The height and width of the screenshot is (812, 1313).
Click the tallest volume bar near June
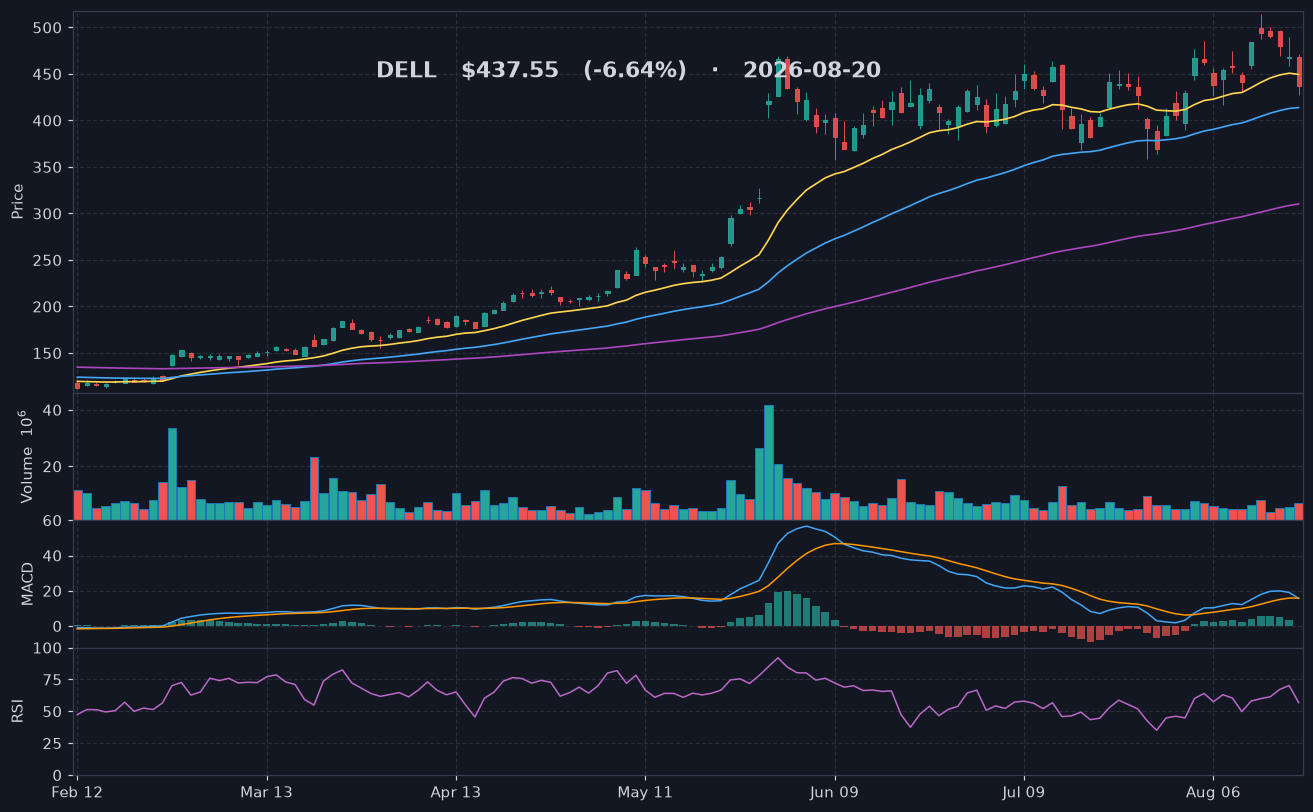click(x=769, y=462)
